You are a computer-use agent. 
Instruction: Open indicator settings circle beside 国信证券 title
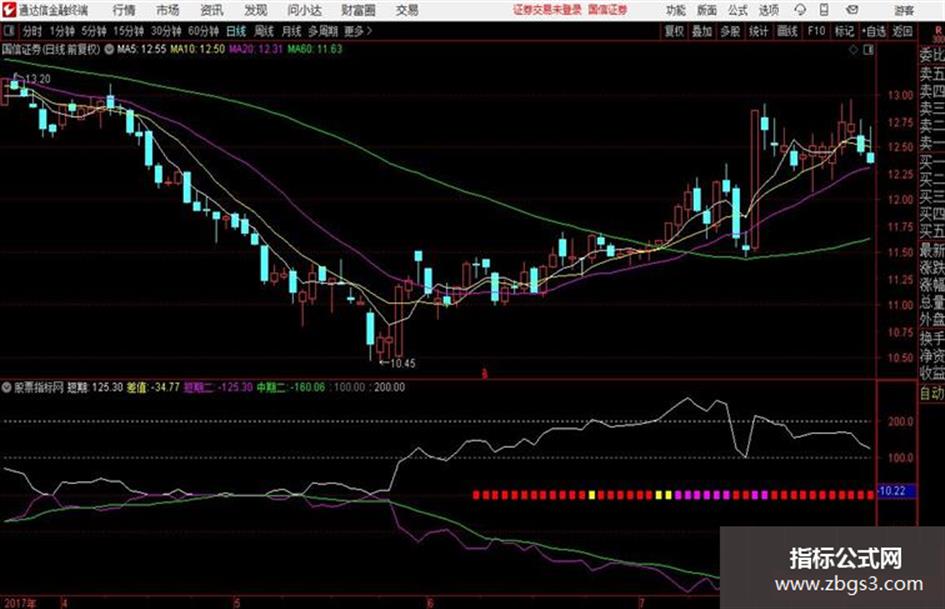109,49
